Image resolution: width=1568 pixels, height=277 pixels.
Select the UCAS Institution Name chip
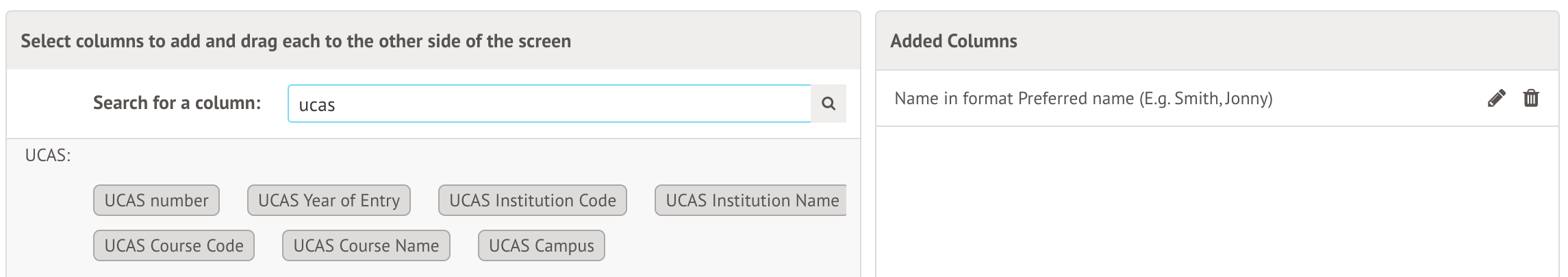751,200
